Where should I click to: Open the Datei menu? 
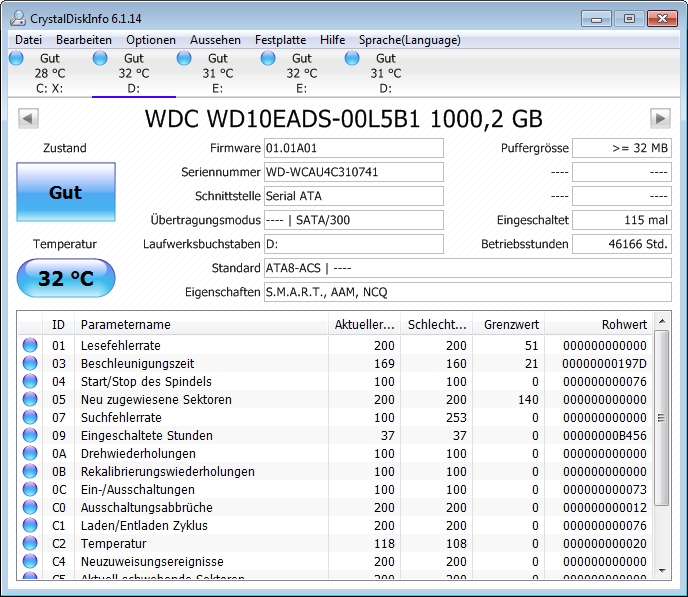click(29, 40)
